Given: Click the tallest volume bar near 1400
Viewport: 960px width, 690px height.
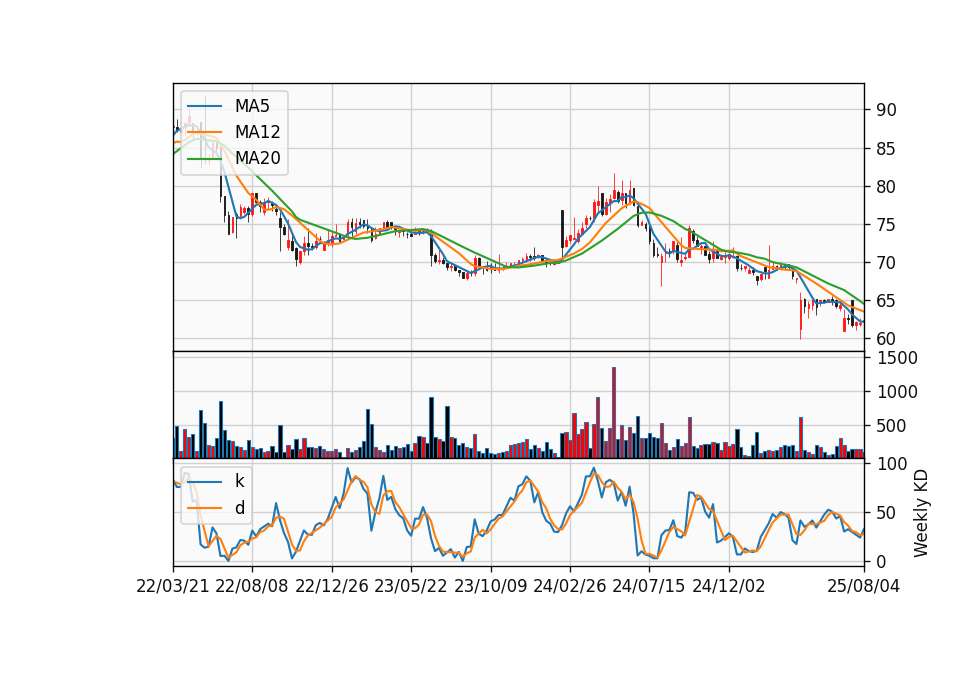Looking at the screenshot, I should click(x=614, y=413).
